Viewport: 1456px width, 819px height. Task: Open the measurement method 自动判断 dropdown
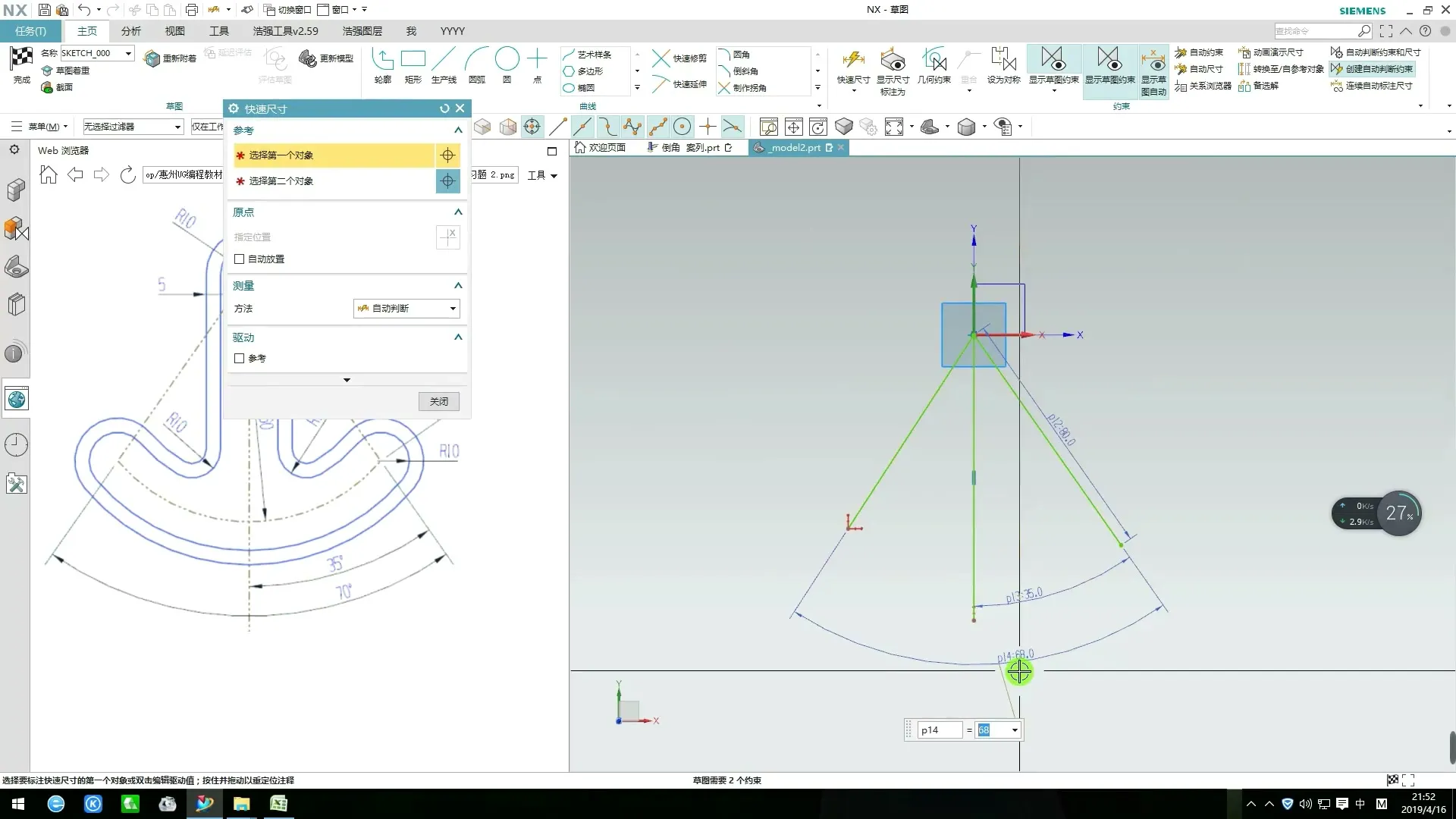pyautogui.click(x=406, y=309)
